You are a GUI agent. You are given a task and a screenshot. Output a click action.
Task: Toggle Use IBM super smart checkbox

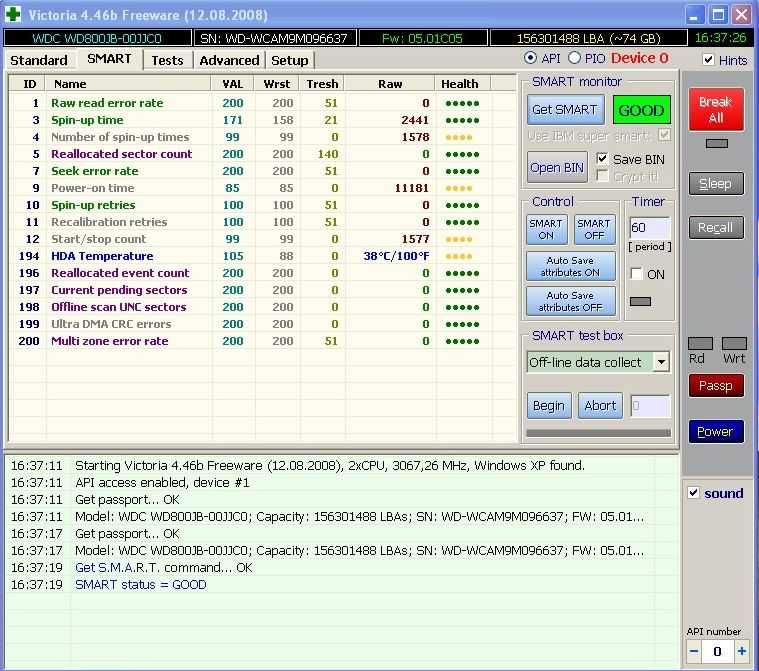(x=665, y=135)
